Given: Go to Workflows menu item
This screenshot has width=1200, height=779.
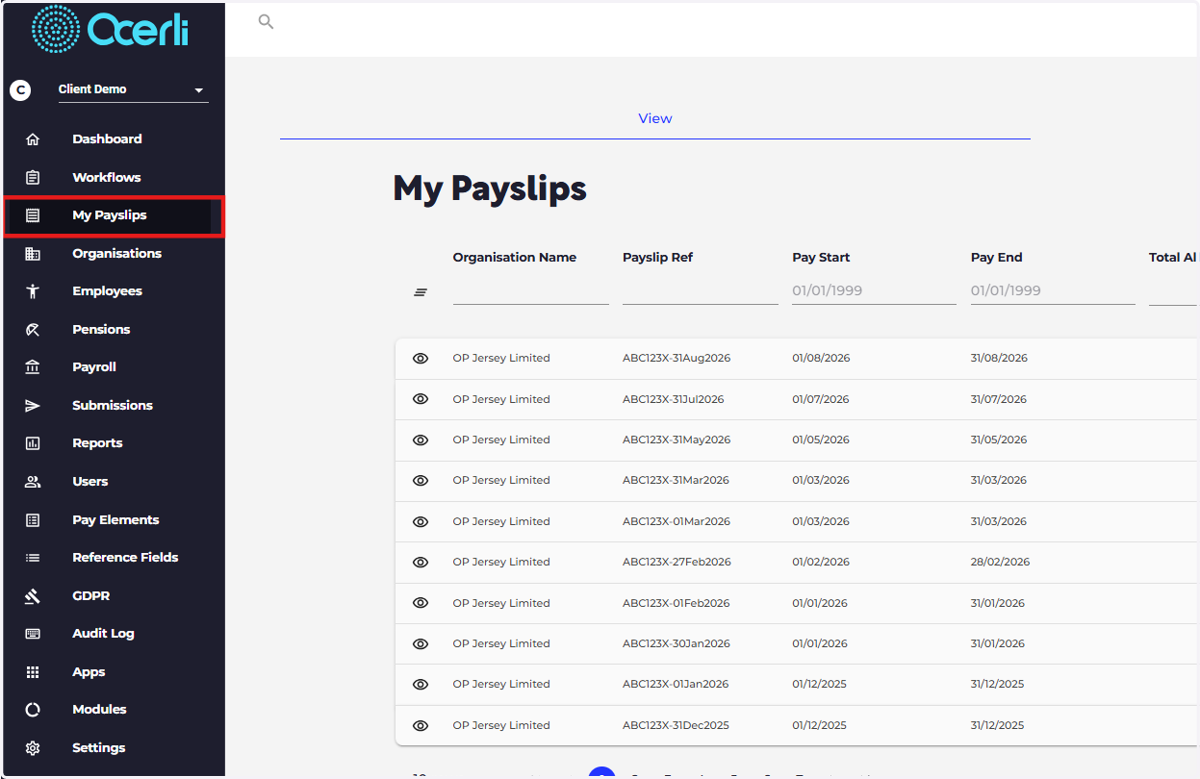Looking at the screenshot, I should (x=106, y=177).
